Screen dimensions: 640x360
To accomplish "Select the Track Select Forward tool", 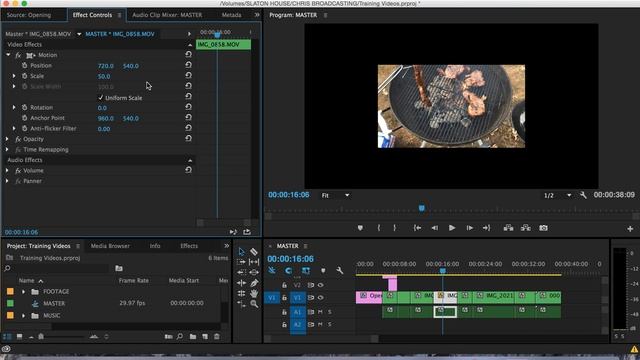I will [x=242, y=262].
